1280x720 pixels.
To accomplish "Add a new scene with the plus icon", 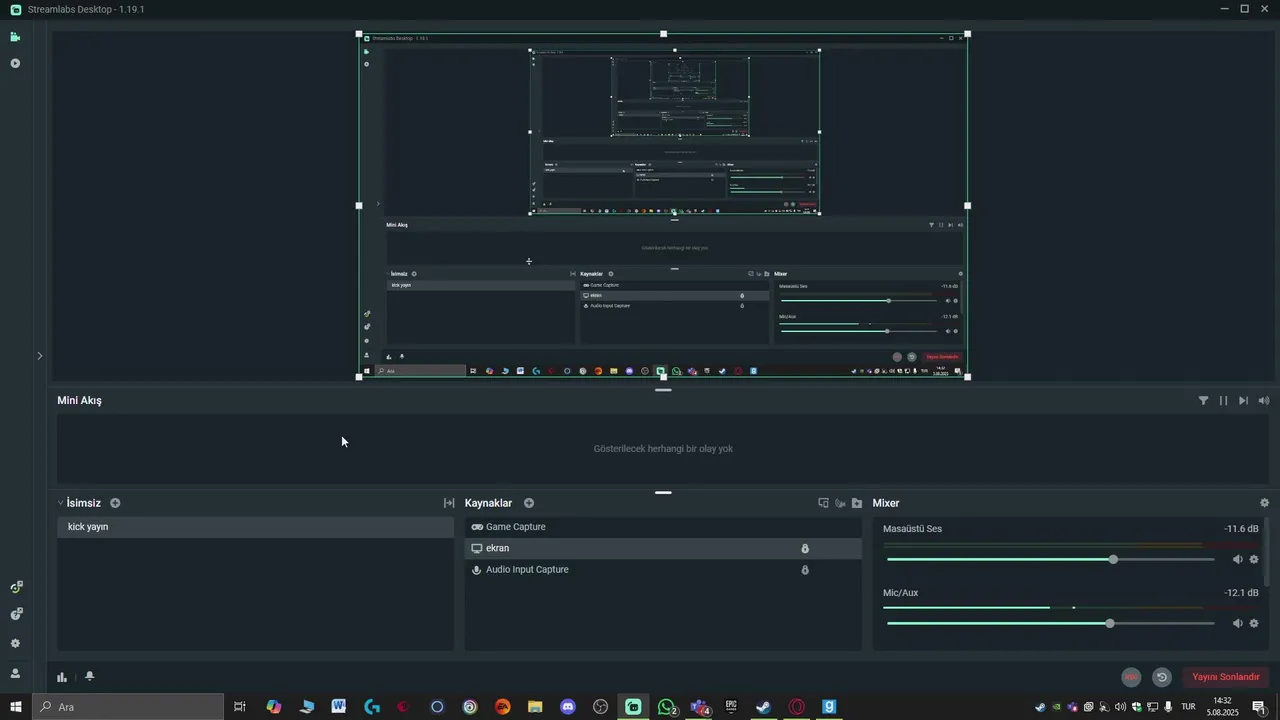I will [x=115, y=503].
